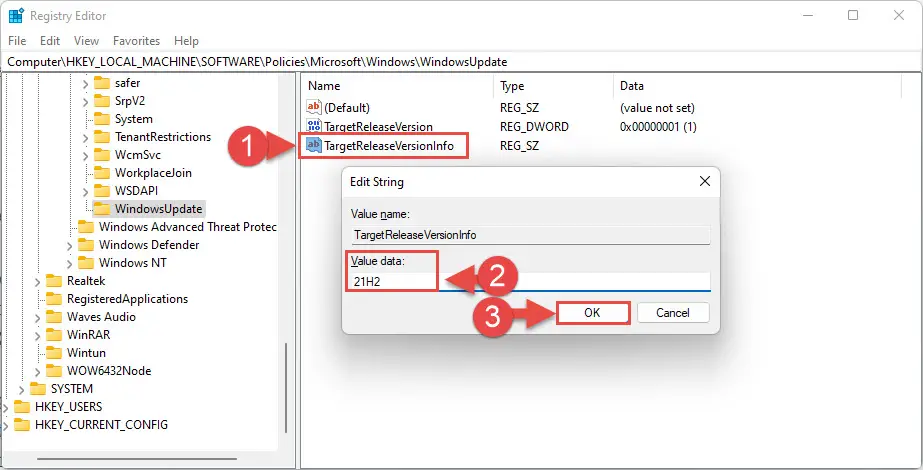Select the safer folder icon

click(x=102, y=82)
